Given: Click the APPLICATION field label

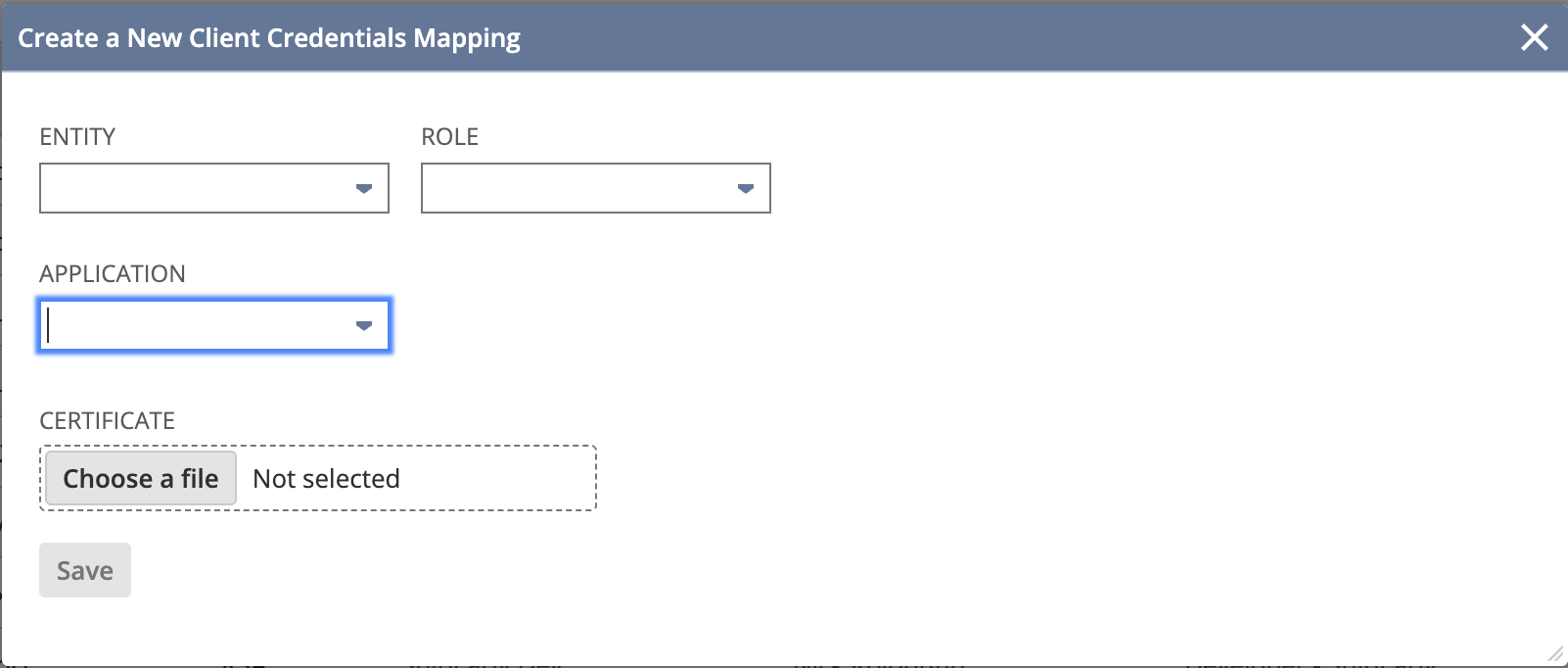Looking at the screenshot, I should tap(113, 273).
